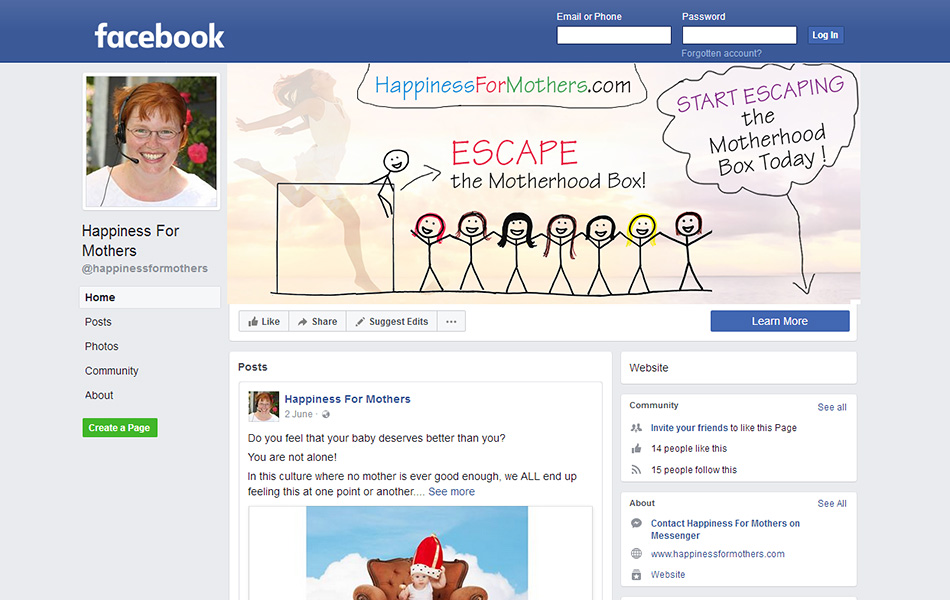Open the About sidebar tab

click(x=99, y=395)
